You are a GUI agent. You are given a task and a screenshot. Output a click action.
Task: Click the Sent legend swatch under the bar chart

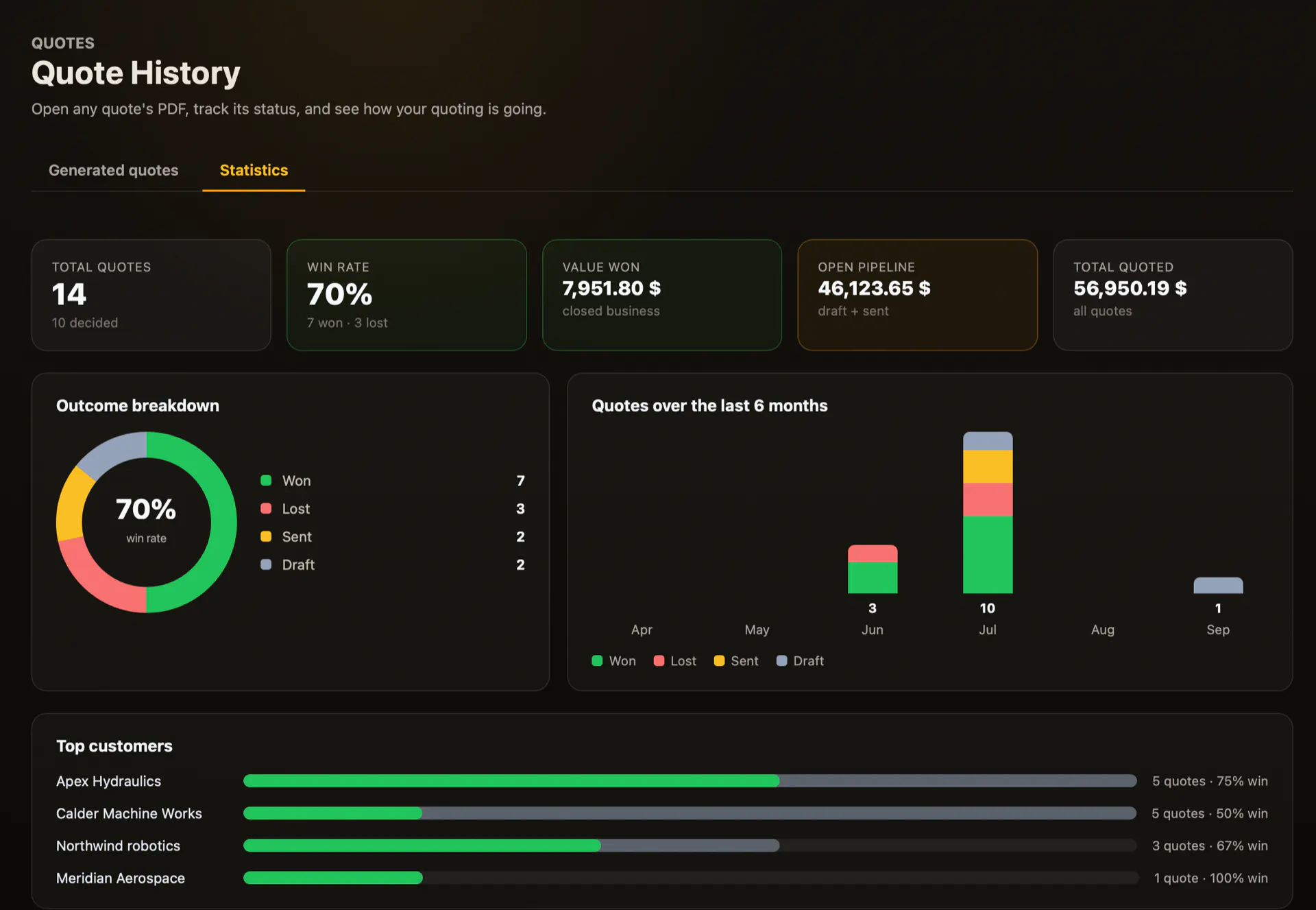coord(719,661)
